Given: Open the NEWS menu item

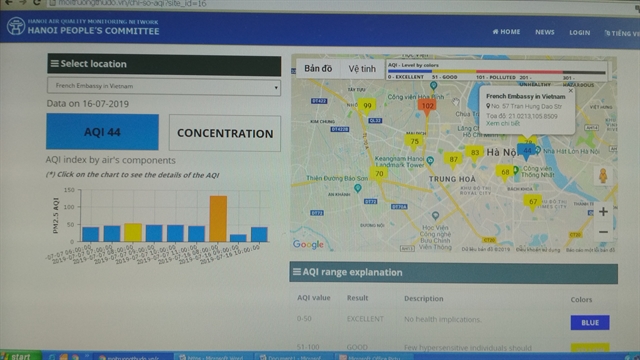Looking at the screenshot, I should [x=544, y=32].
